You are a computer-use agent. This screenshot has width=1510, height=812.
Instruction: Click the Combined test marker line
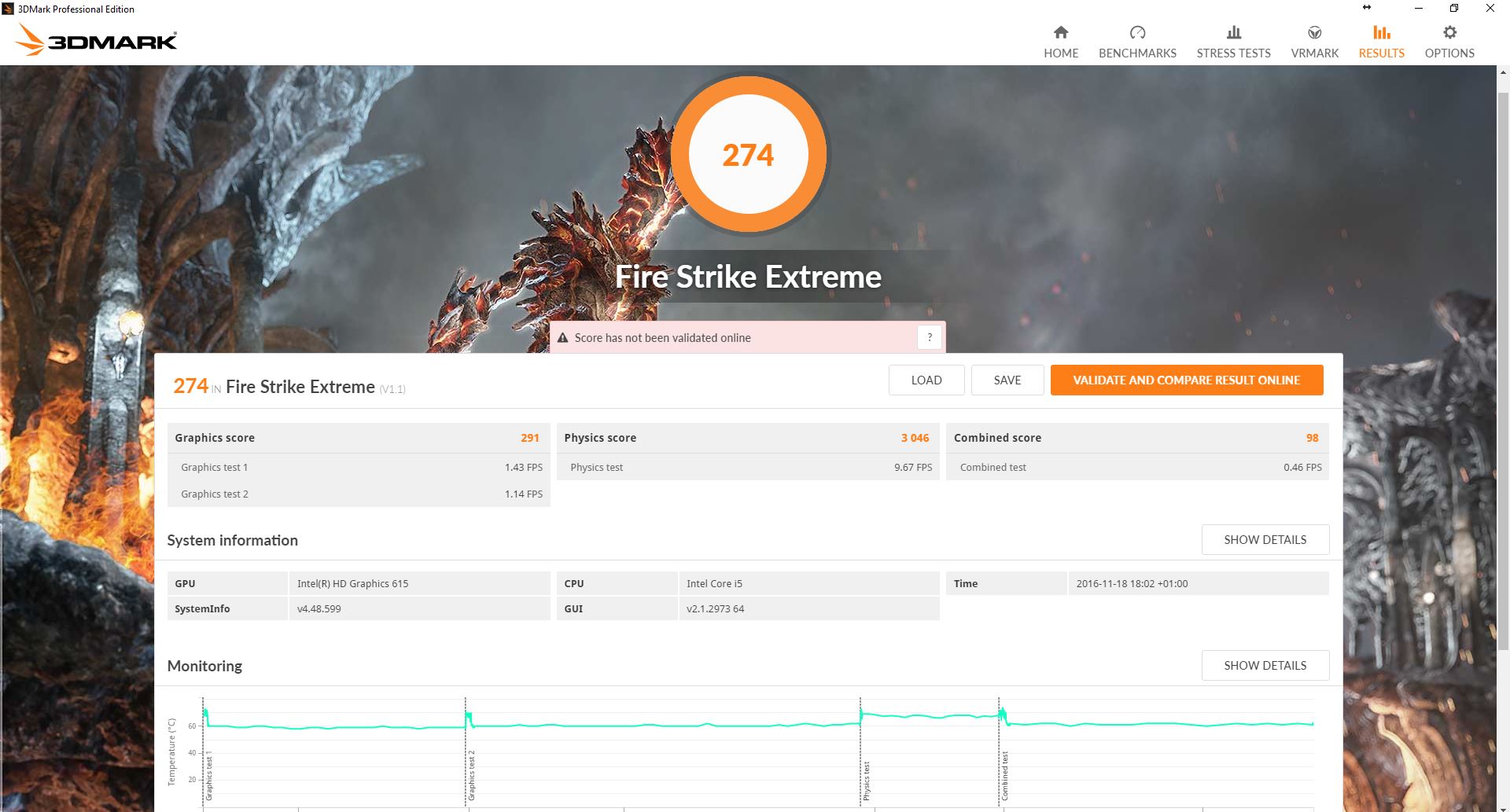pyautogui.click(x=999, y=751)
